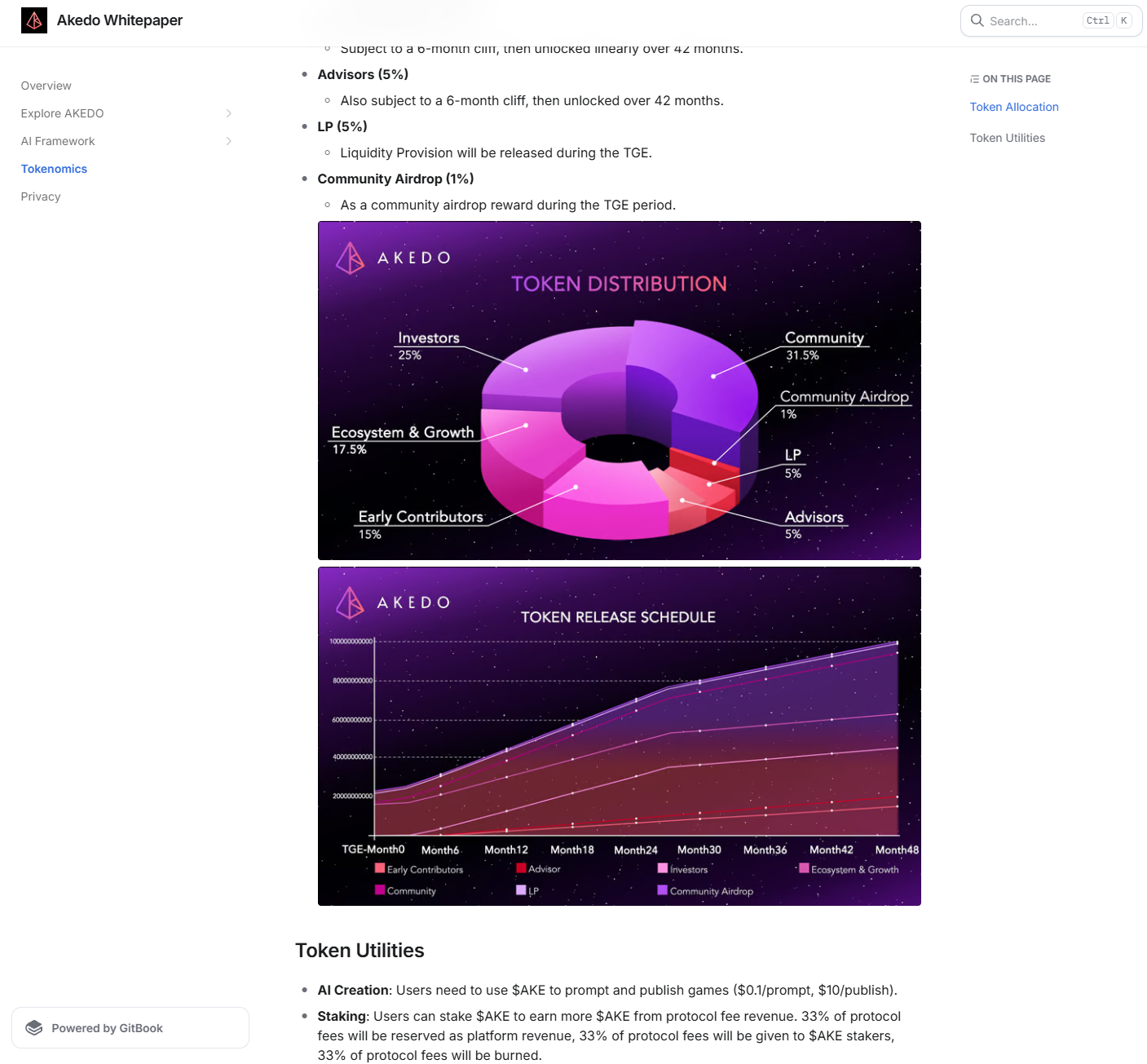This screenshot has width=1147, height=1064.
Task: Open the Explore AKEDO sidebar page
Action: coord(63,113)
